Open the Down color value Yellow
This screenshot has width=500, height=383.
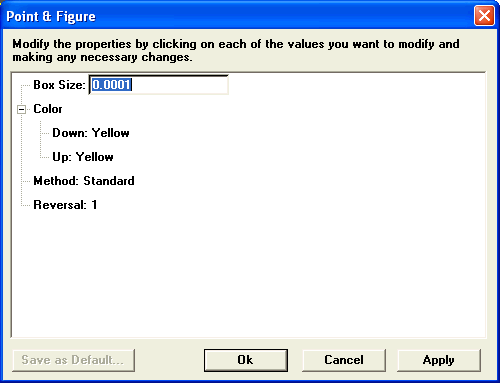coord(111,133)
